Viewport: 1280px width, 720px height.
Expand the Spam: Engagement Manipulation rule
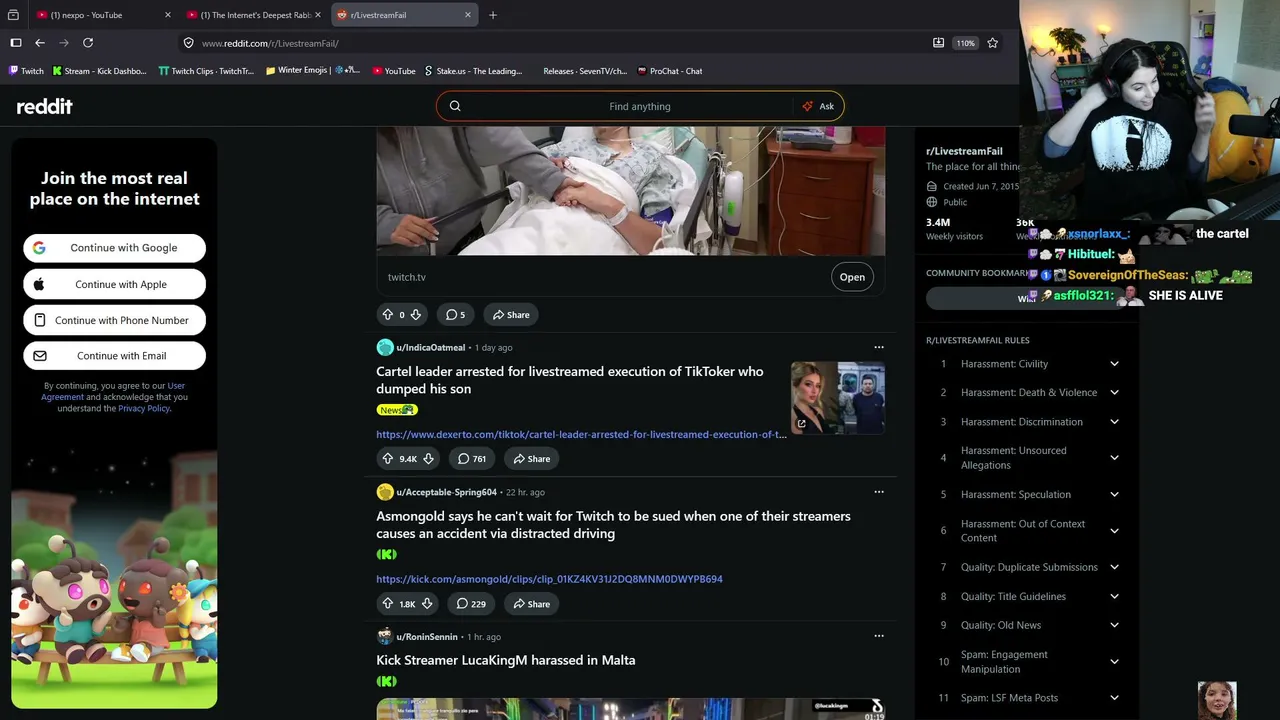[x=1114, y=662]
